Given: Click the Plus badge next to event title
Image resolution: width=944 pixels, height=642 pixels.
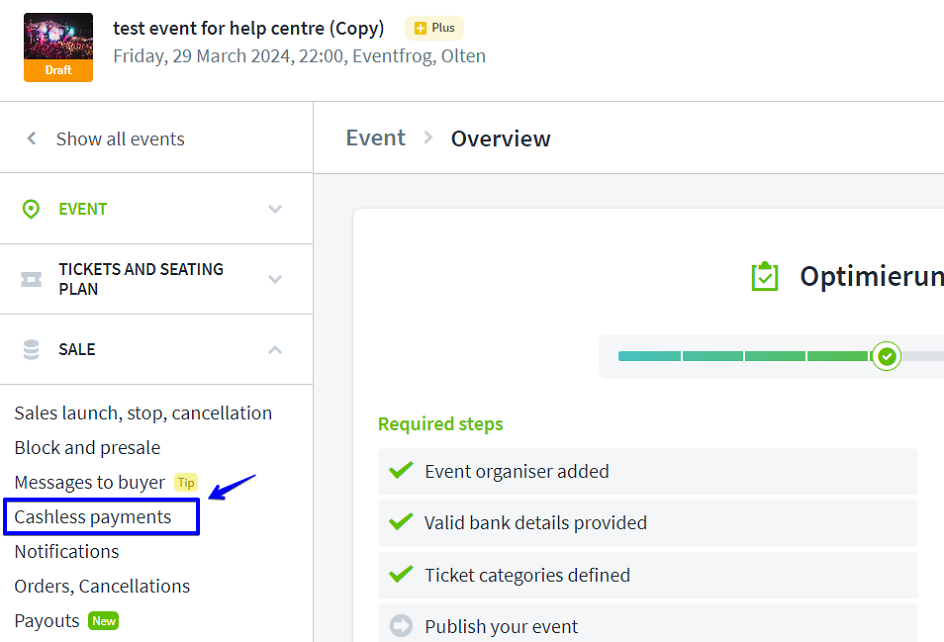Looking at the screenshot, I should point(434,28).
